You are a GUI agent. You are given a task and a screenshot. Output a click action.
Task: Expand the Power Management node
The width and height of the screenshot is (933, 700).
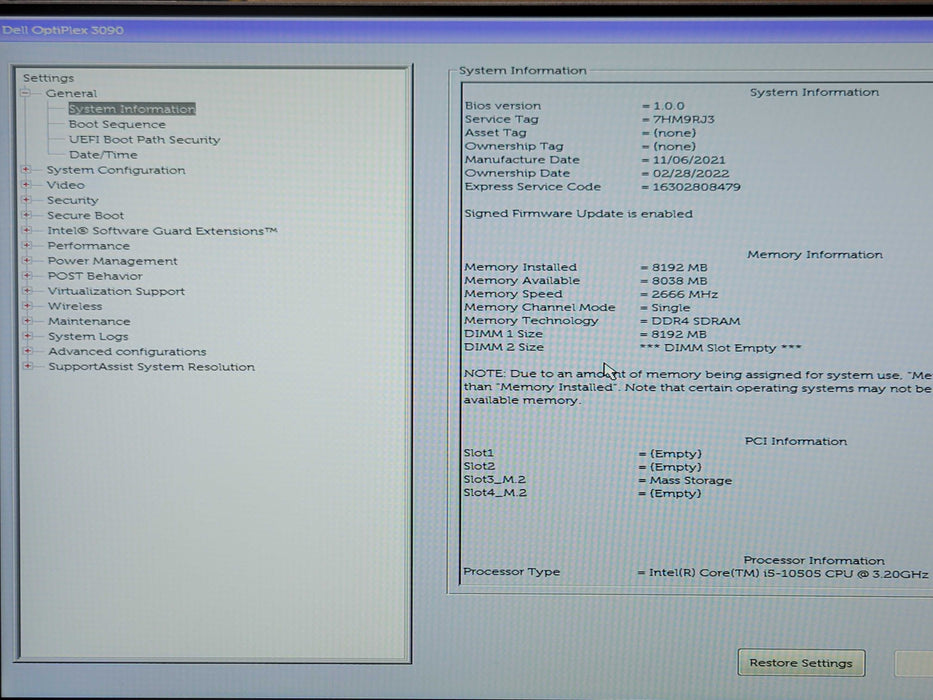27,260
